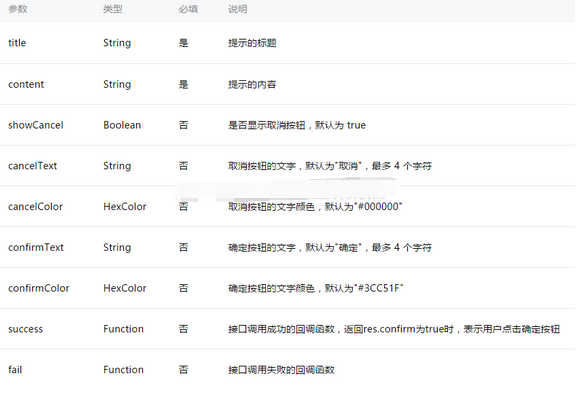Image resolution: width=588 pixels, height=400 pixels.
Task: Select the confirmText parameter name
Action: tap(36, 247)
